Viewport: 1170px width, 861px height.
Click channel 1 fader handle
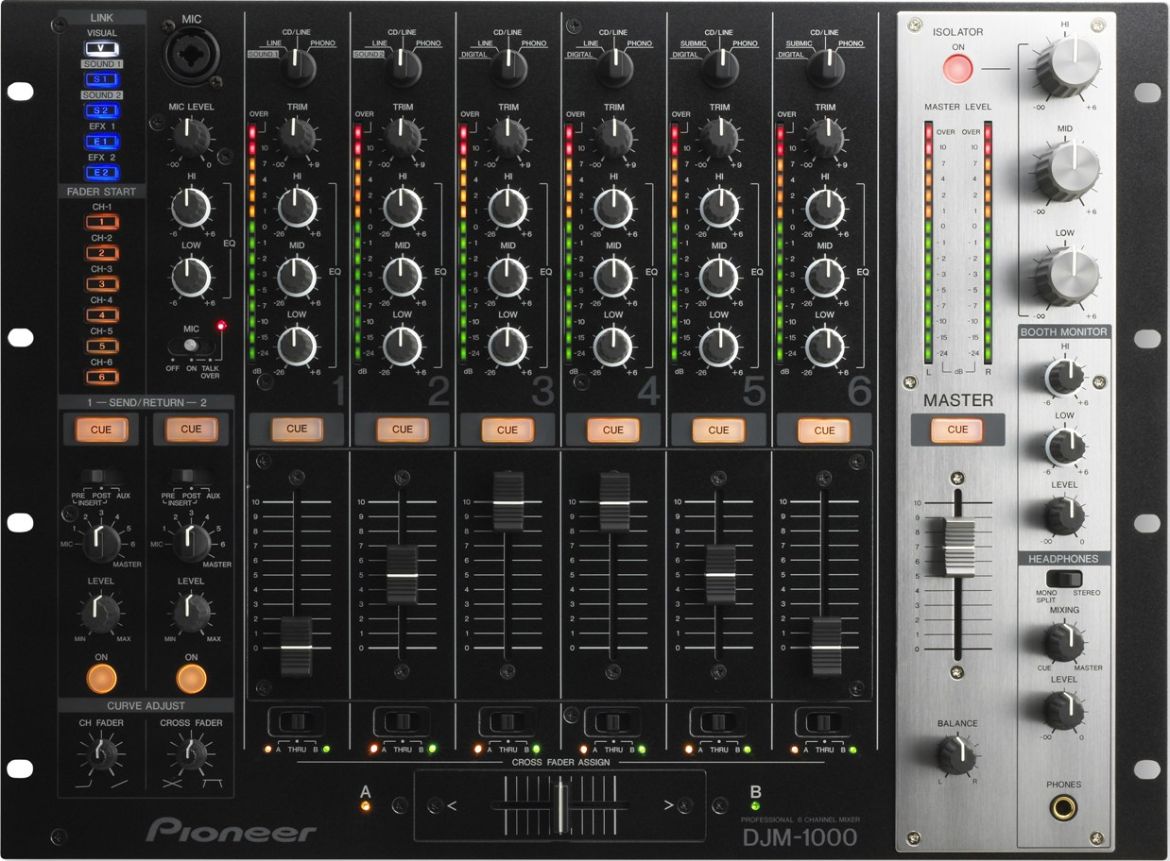(x=296, y=646)
